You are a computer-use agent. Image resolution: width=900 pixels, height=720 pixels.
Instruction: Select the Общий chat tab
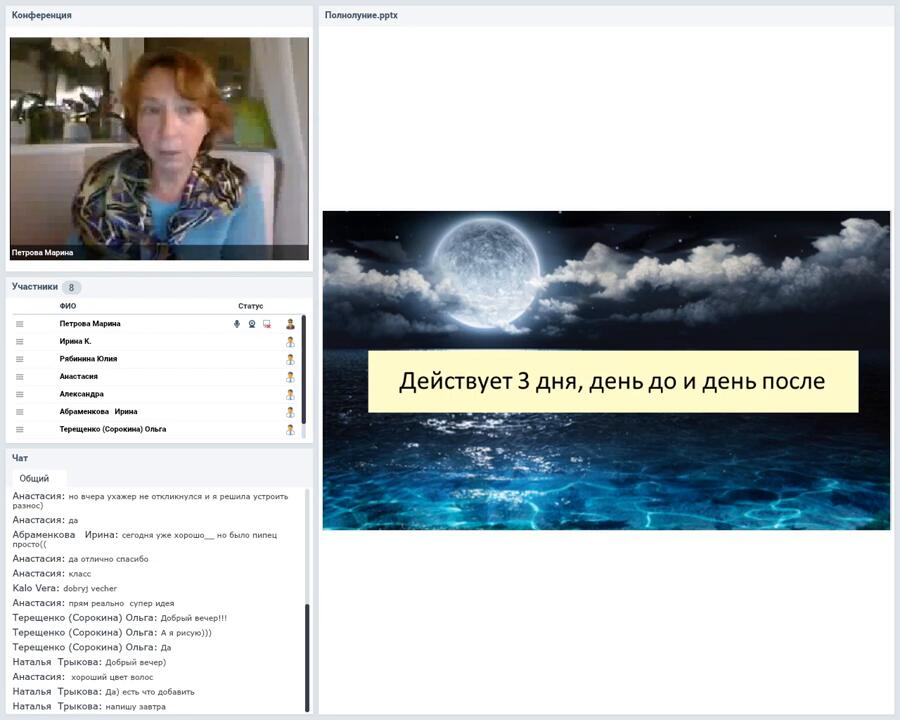[x=35, y=479]
